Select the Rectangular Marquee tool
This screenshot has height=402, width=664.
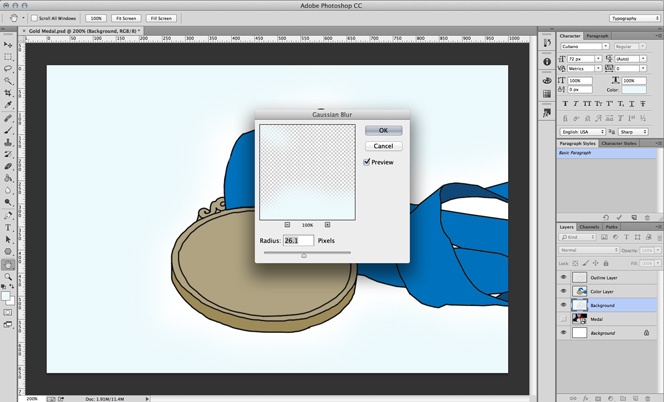[8, 56]
